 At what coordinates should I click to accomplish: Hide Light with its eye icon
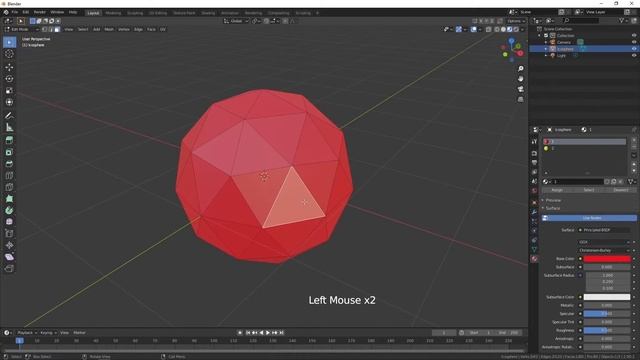click(634, 55)
